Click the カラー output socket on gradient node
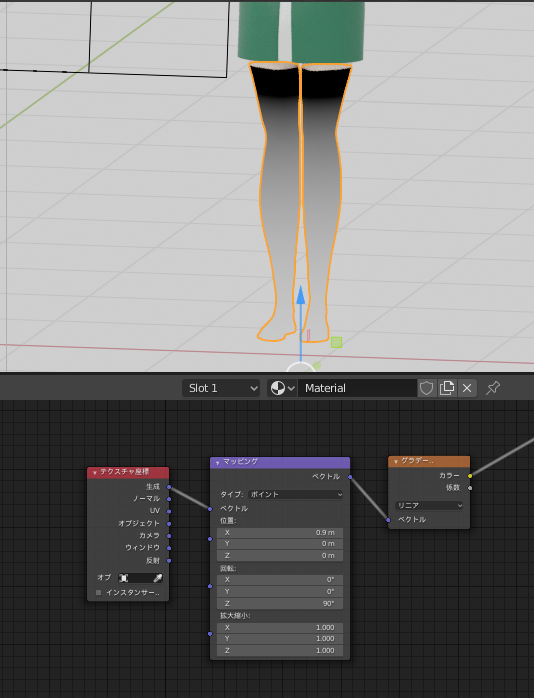Screen dimensions: 534x698 coord(470,476)
